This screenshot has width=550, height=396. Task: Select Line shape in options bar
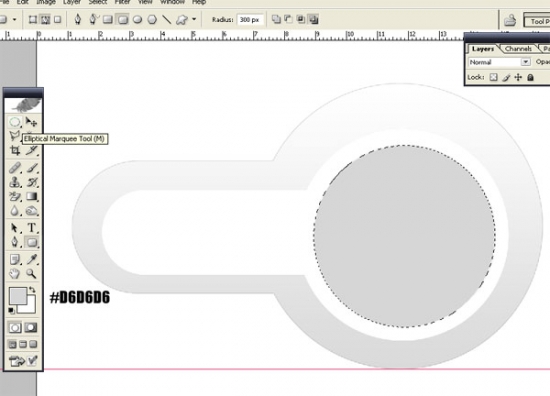167,20
